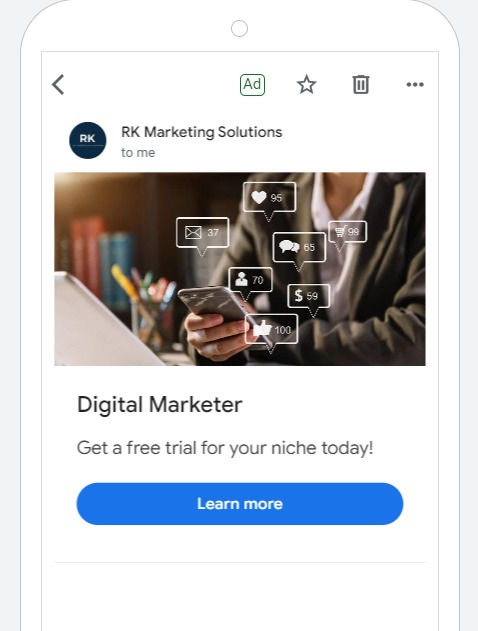
Task: Go back using the left arrow
Action: click(58, 85)
